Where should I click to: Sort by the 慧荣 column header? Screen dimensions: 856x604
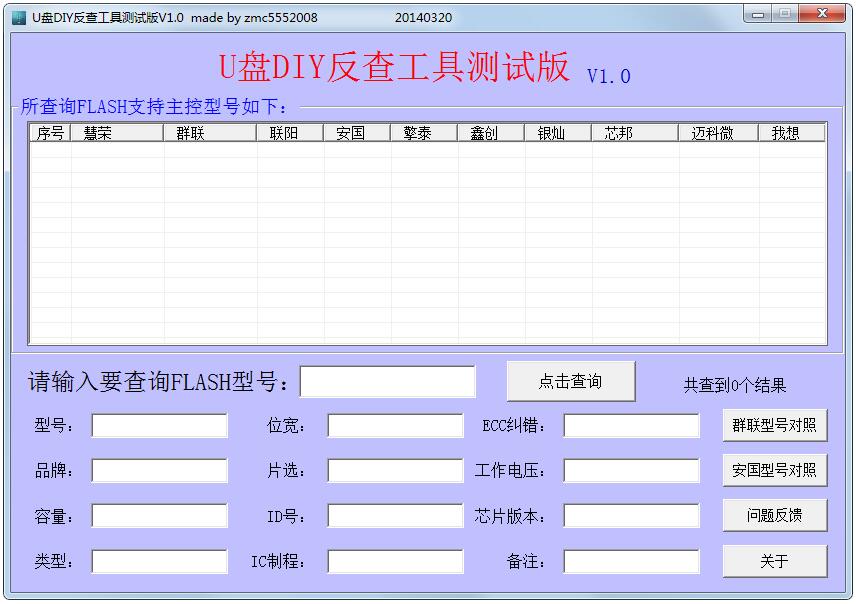click(117, 133)
